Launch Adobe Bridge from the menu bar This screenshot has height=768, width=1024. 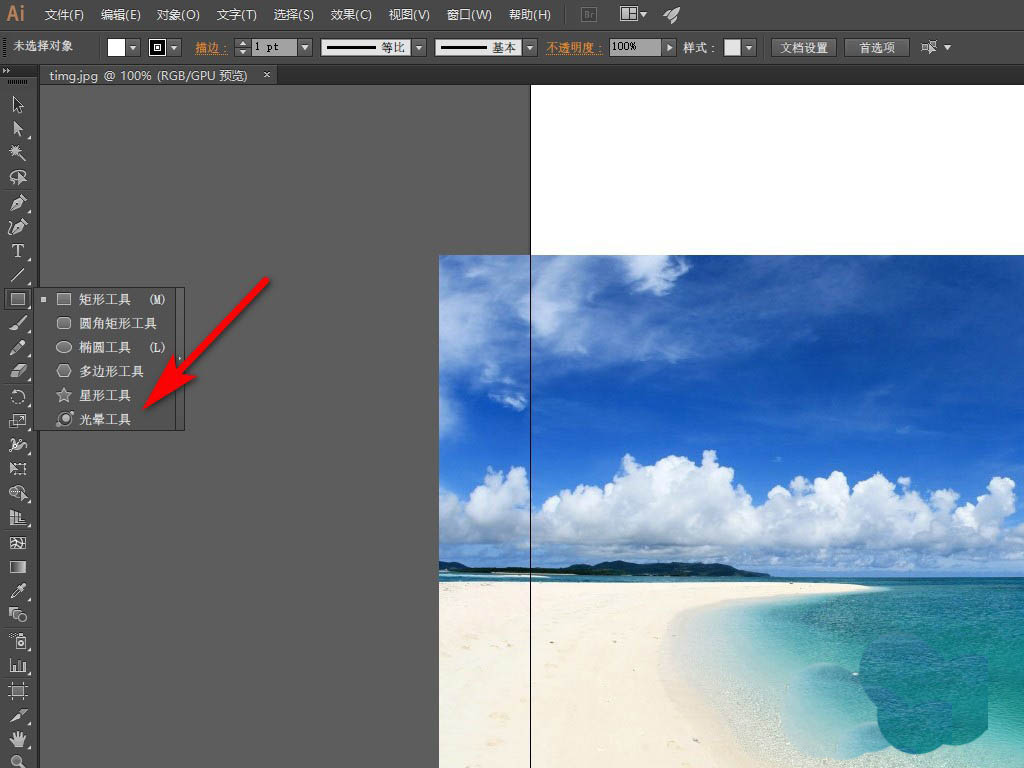(588, 14)
